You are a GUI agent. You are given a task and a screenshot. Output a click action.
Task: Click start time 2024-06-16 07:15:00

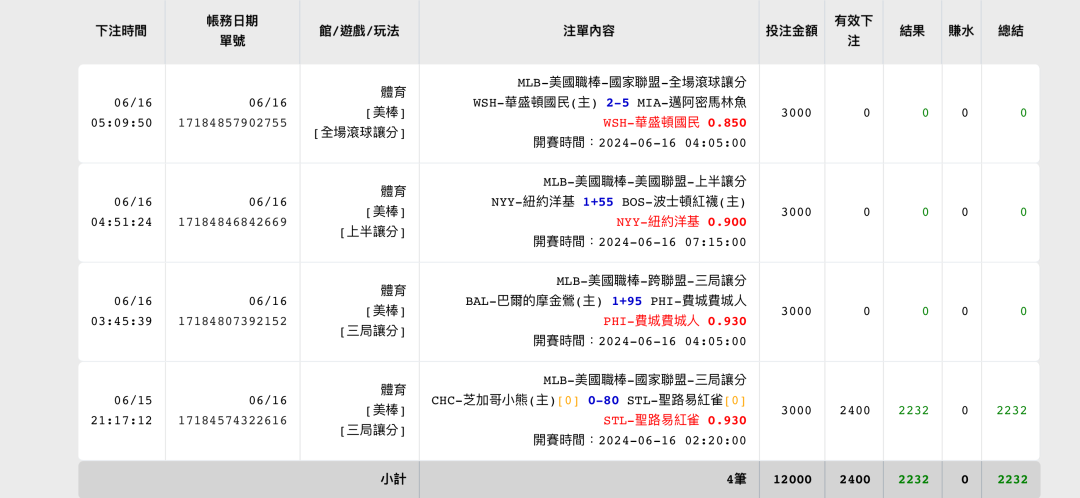click(672, 242)
